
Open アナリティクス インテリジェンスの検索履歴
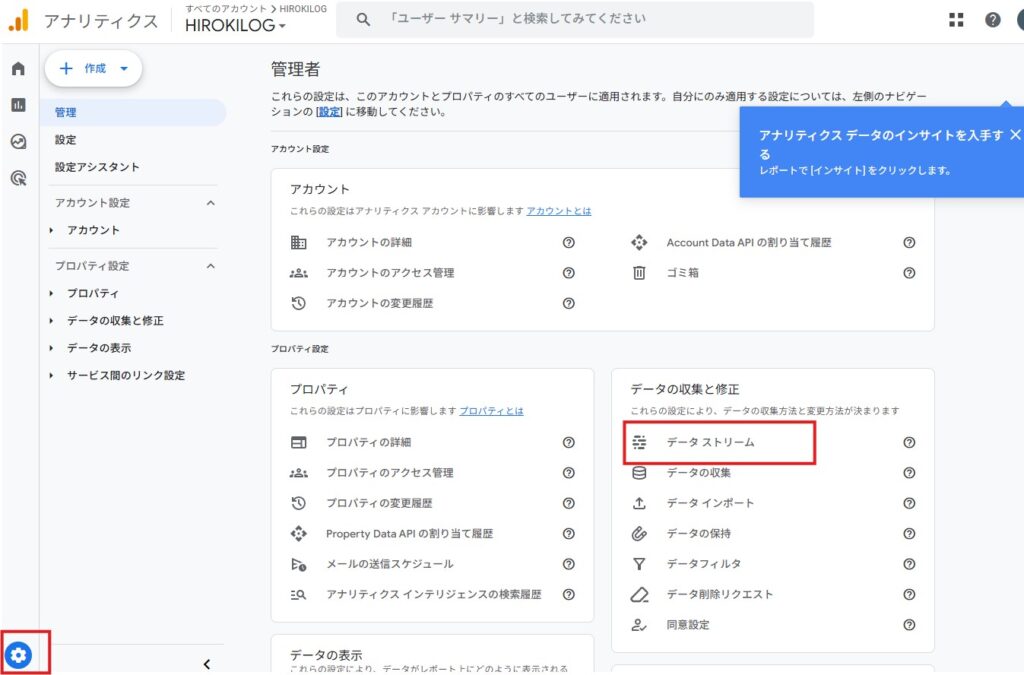coord(434,594)
